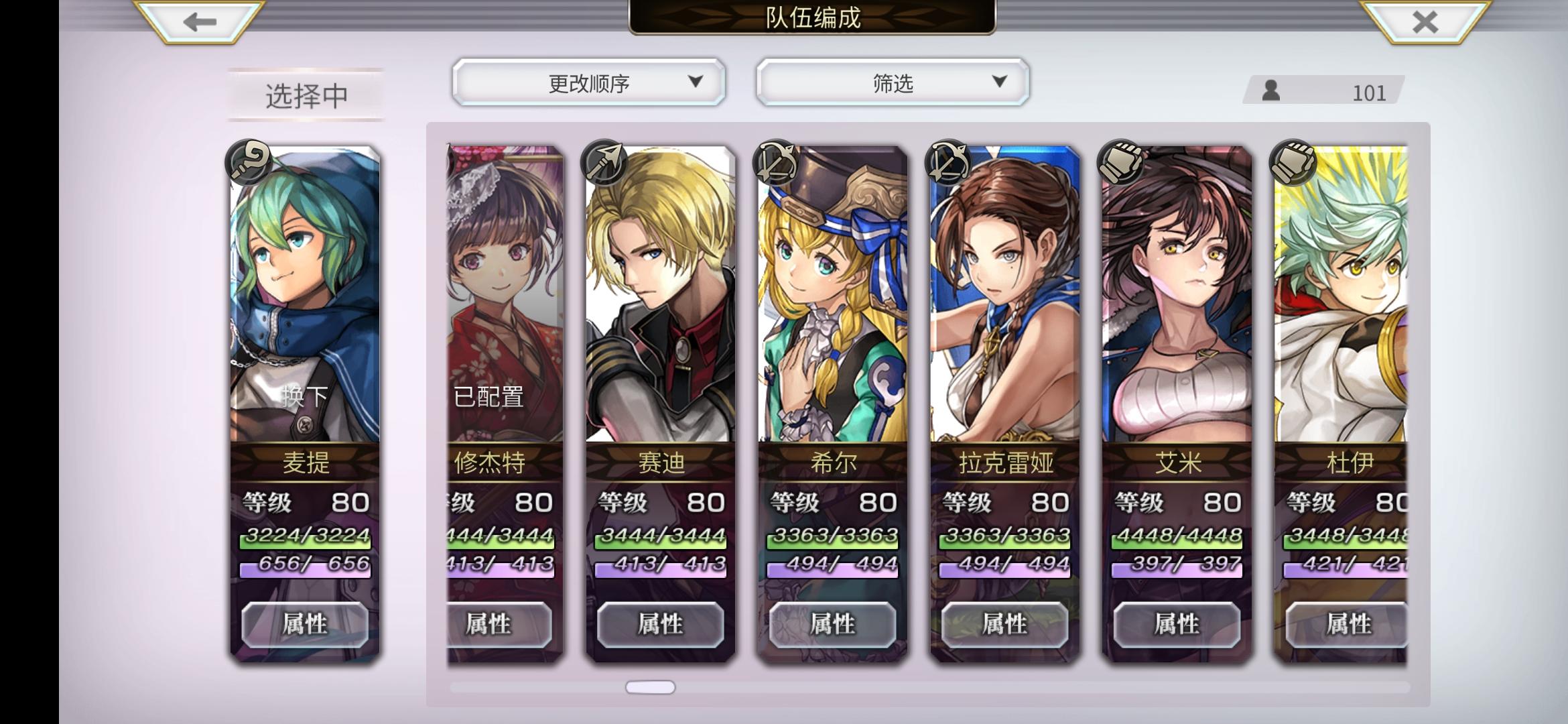Open 属性 for 拉克雷娅
Screen dimensions: 1568x724
pyautogui.click(x=1004, y=625)
